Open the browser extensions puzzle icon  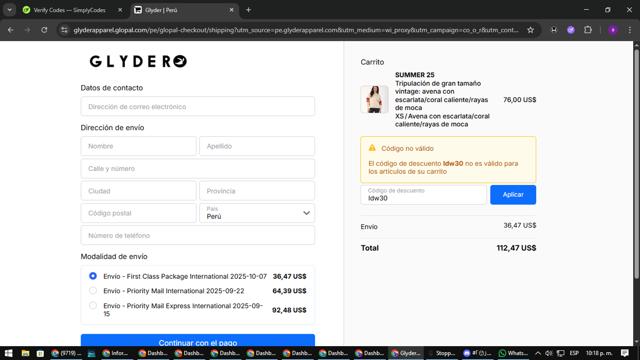tap(588, 30)
